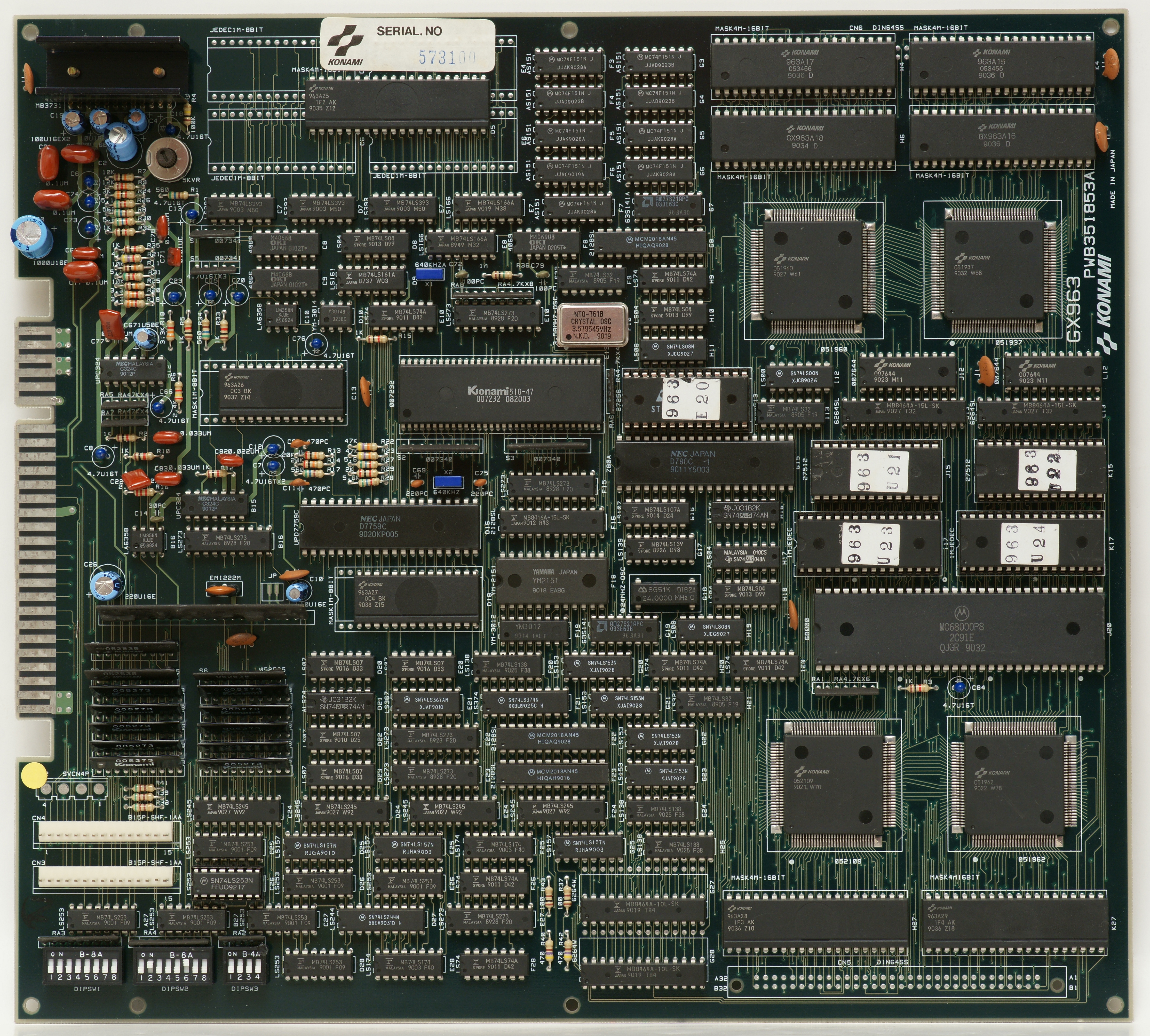Select the white CN3 connector
The width and height of the screenshot is (1150, 1036).
click(105, 877)
